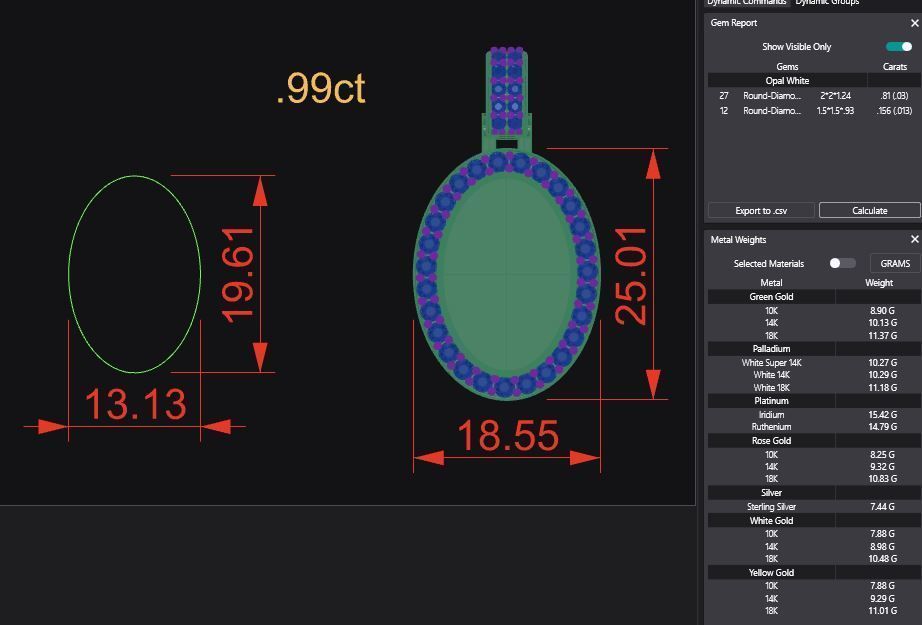Click the Weight column header
922x625 pixels.
(x=878, y=283)
